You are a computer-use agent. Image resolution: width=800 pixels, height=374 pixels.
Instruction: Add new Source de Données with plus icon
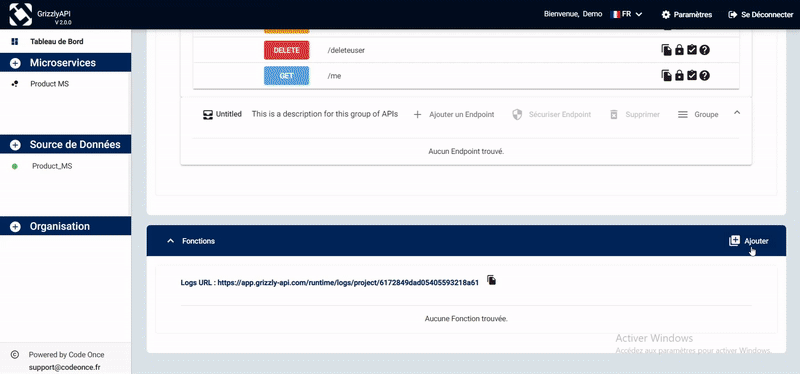[x=15, y=145]
